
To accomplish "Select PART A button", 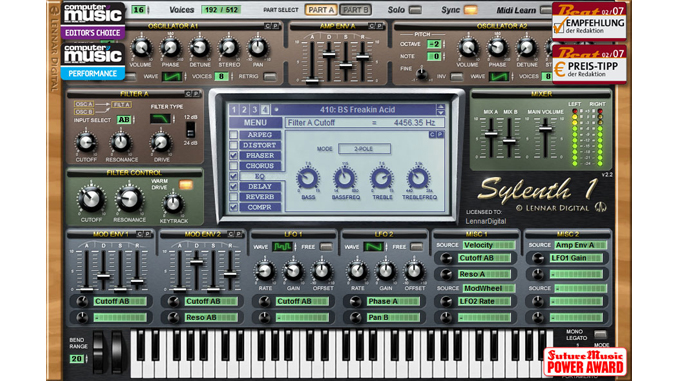I will [321, 10].
